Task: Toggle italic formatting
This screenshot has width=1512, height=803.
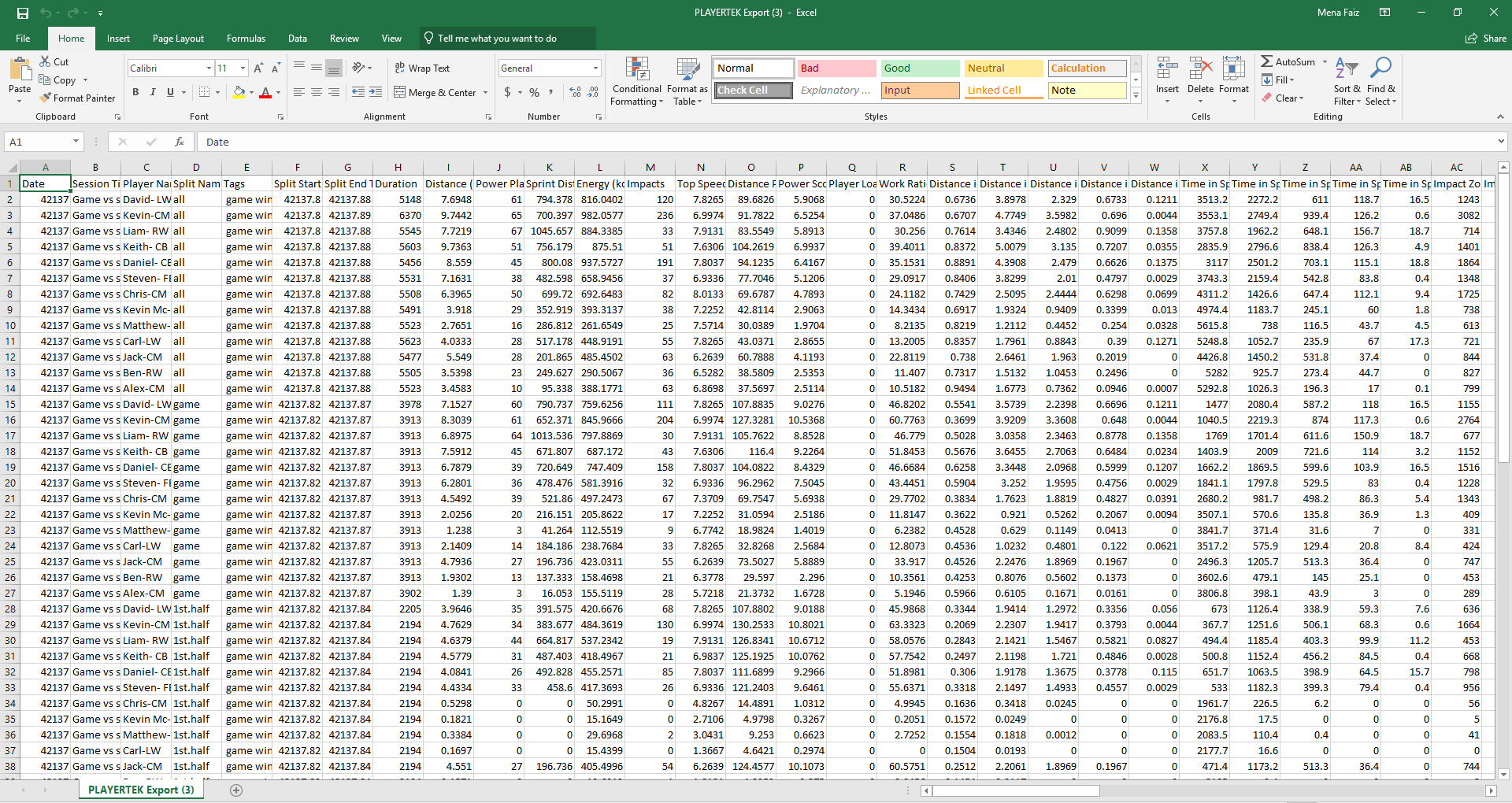Action: [x=152, y=92]
